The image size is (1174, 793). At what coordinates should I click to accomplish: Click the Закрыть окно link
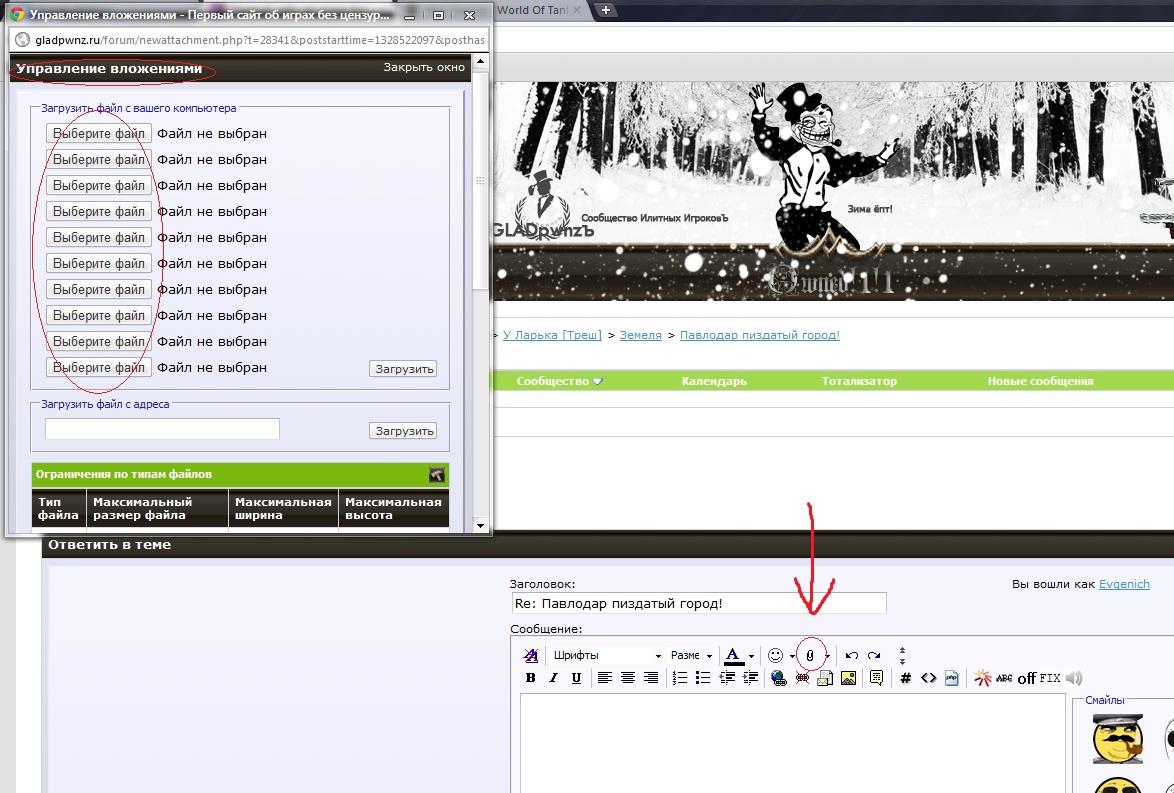point(424,68)
